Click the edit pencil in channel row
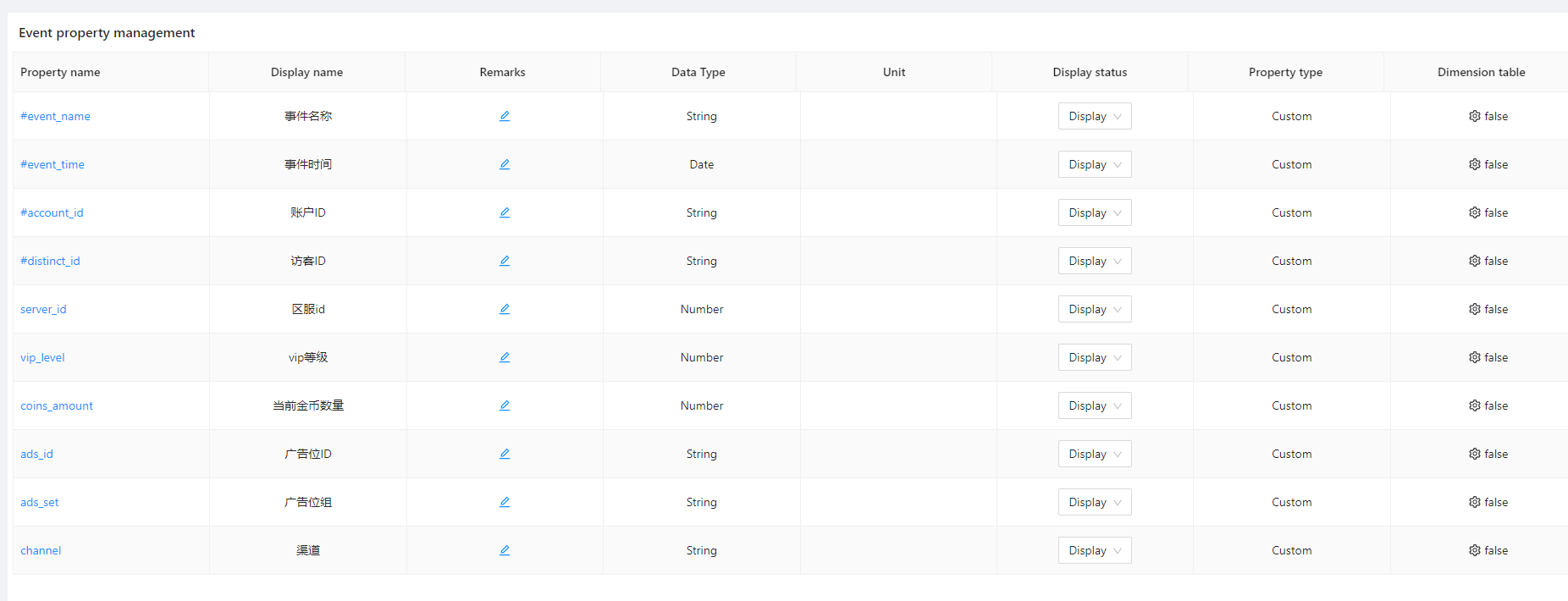Image resolution: width=1568 pixels, height=601 pixels. tap(504, 550)
